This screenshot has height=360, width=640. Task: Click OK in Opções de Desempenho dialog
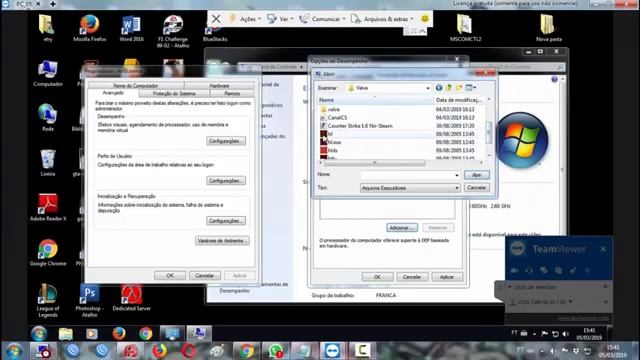click(377, 277)
